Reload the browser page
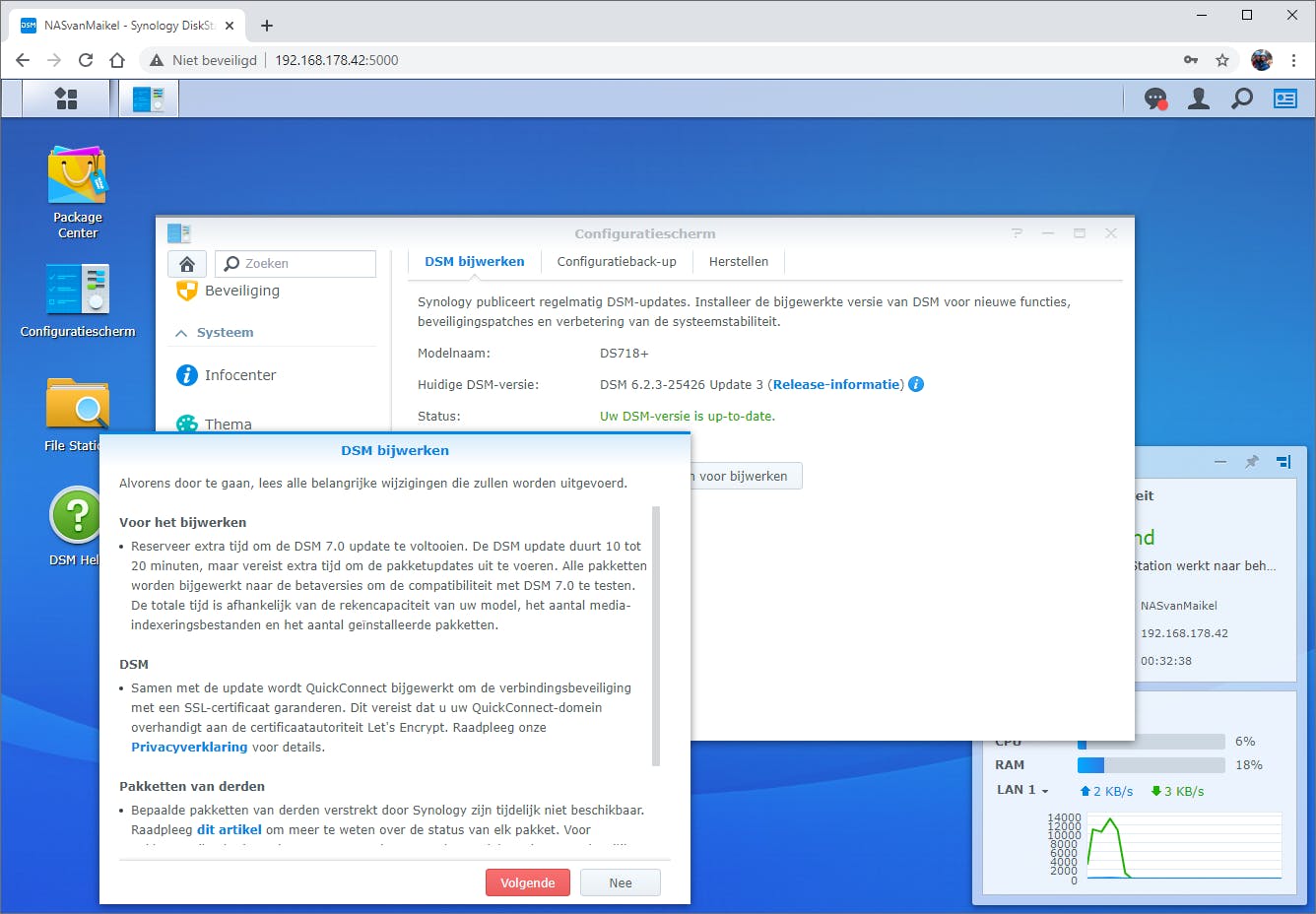The image size is (1316, 914). (x=86, y=60)
